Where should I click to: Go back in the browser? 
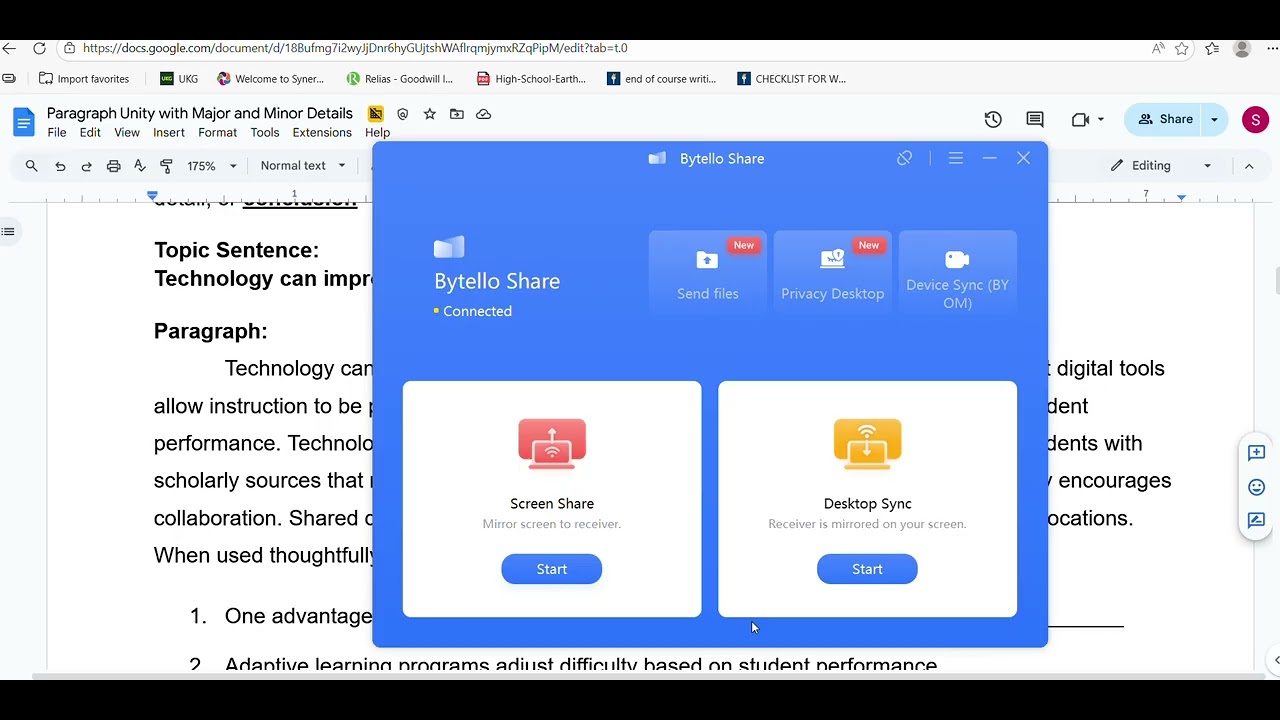(x=9, y=48)
